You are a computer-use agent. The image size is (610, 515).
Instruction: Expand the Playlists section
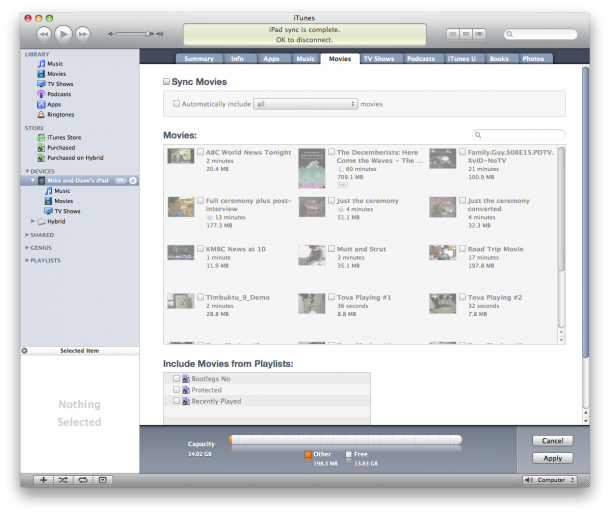27,260
